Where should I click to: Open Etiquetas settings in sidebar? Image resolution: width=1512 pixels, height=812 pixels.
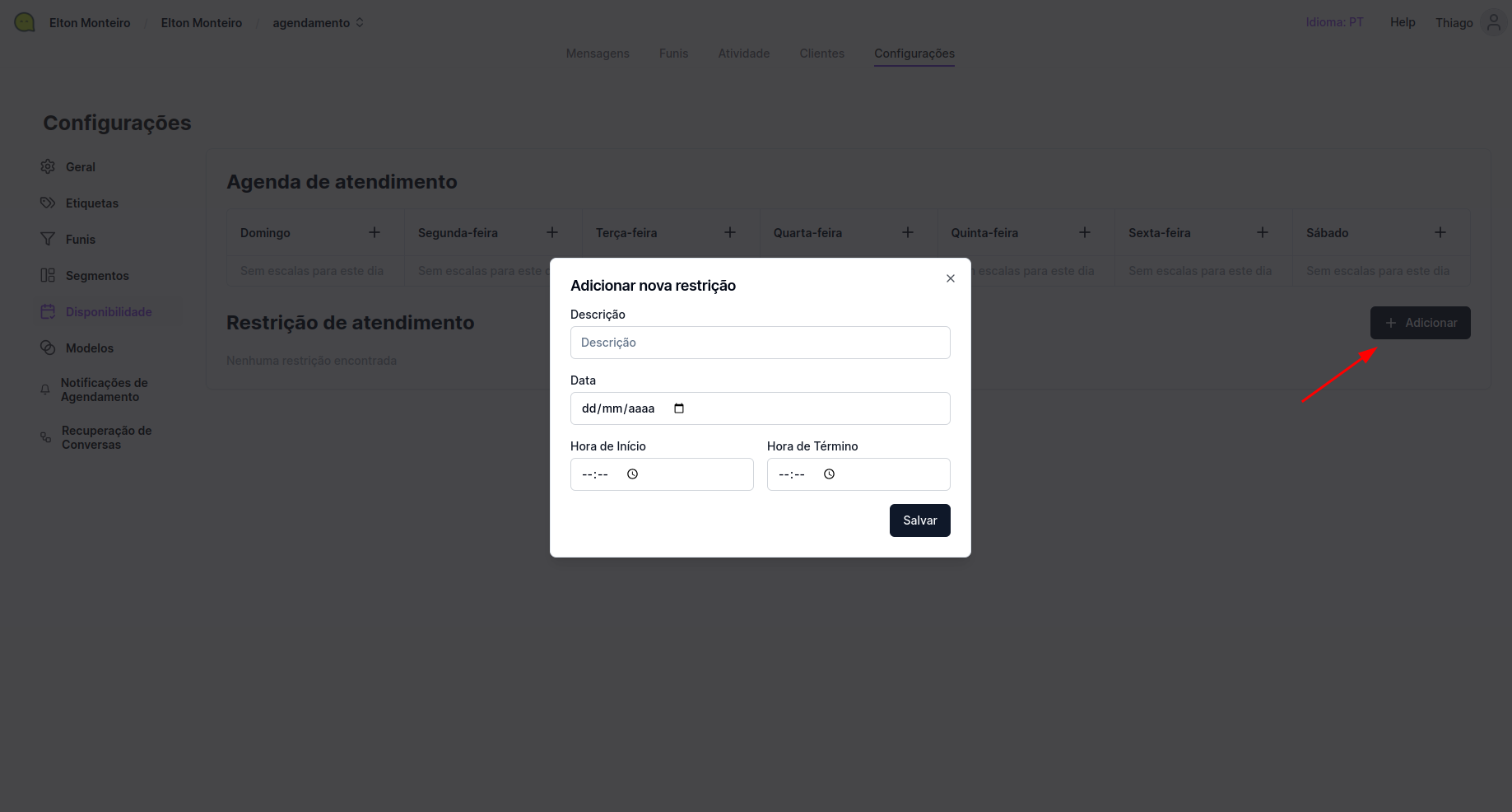pyautogui.click(x=92, y=203)
